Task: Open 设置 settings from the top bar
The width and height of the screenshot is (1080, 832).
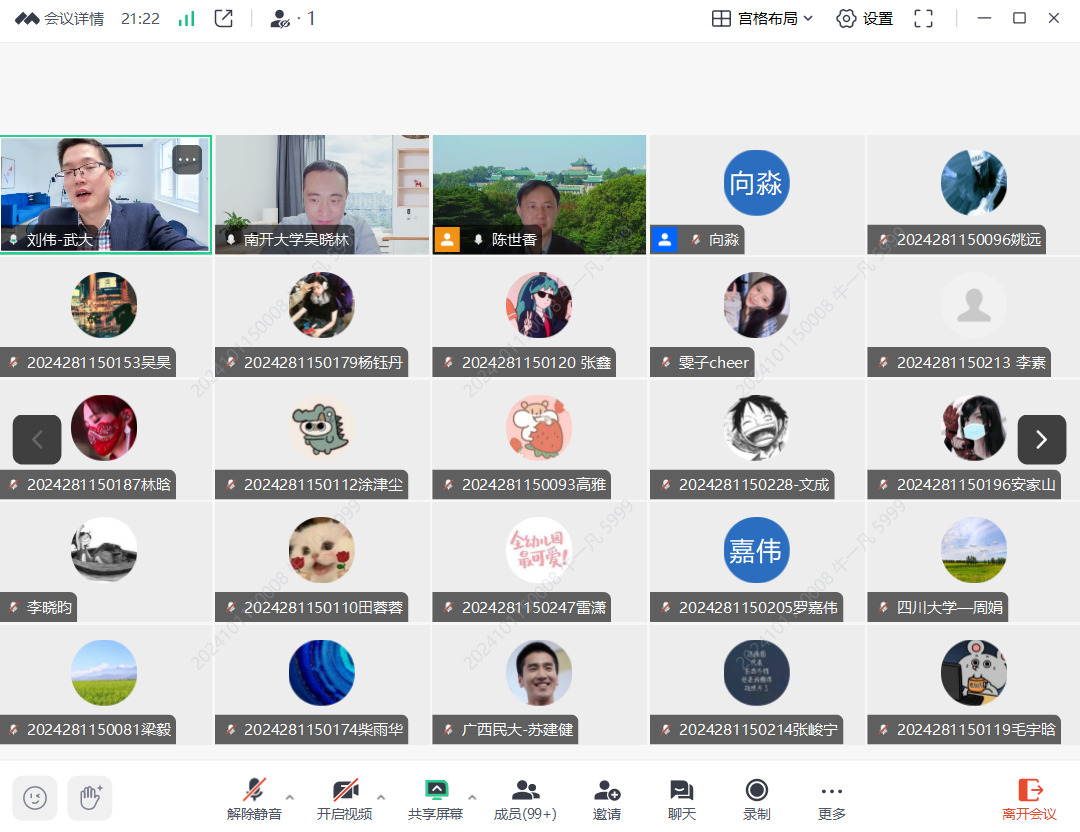Action: pos(865,18)
